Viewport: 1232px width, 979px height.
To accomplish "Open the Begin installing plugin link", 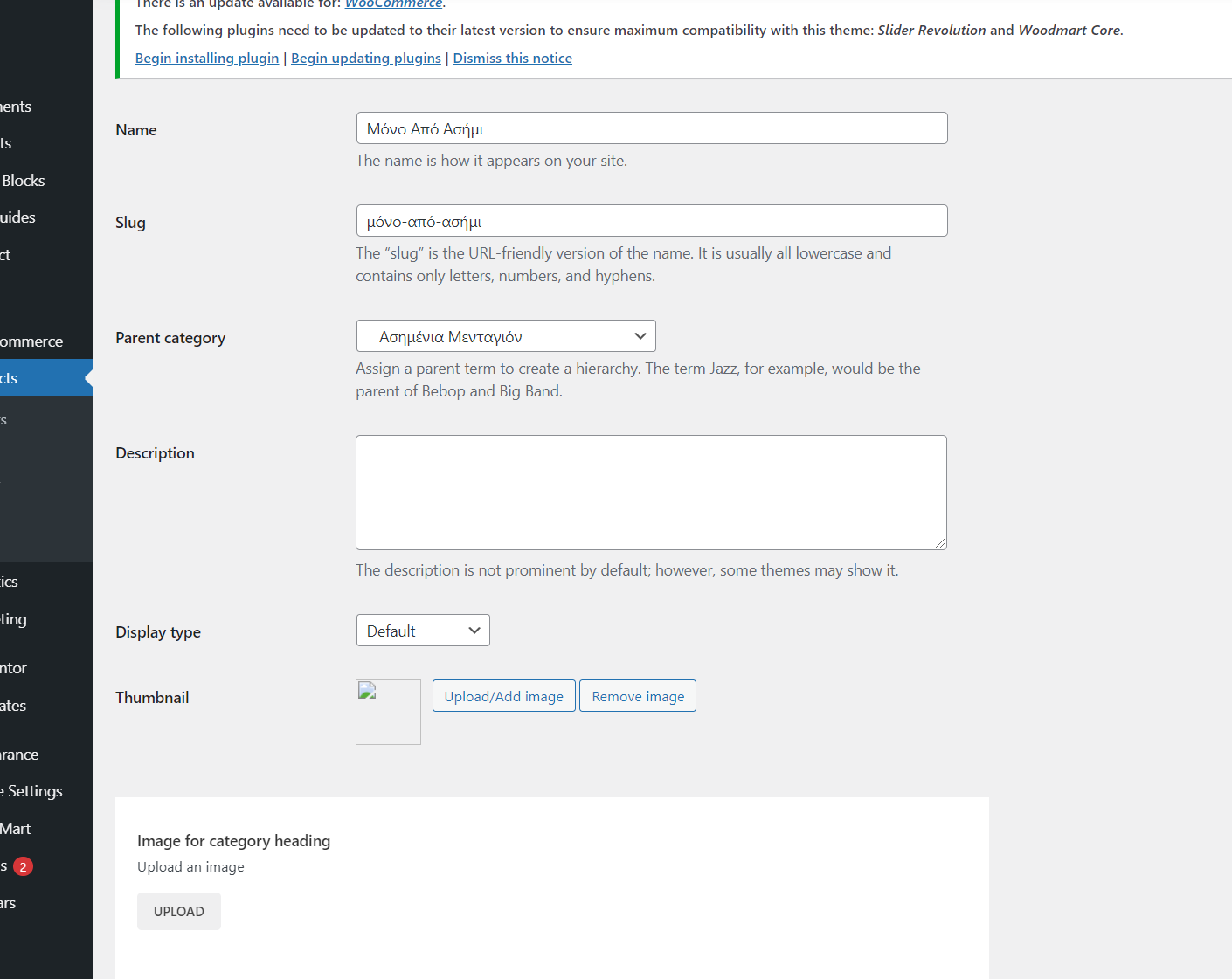I will [x=207, y=59].
